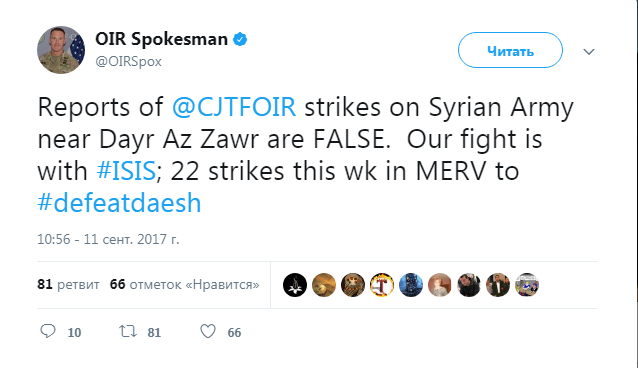Like the tweet with heart icon
The width and height of the screenshot is (638, 368).
(208, 331)
